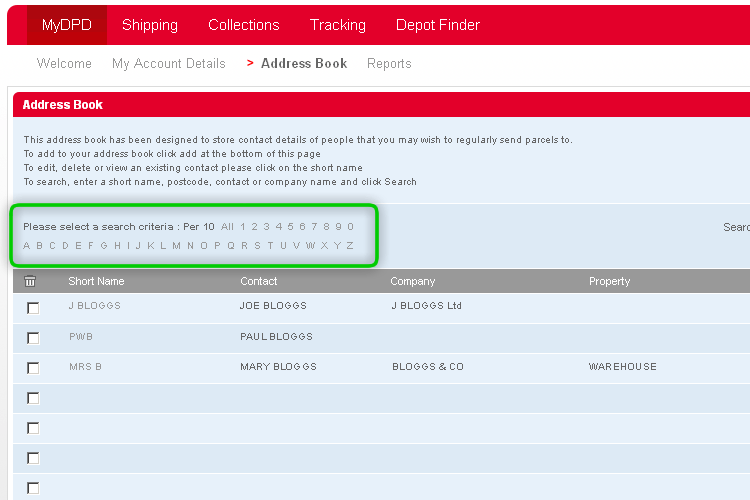Filter contacts by number 9

pos(338,227)
